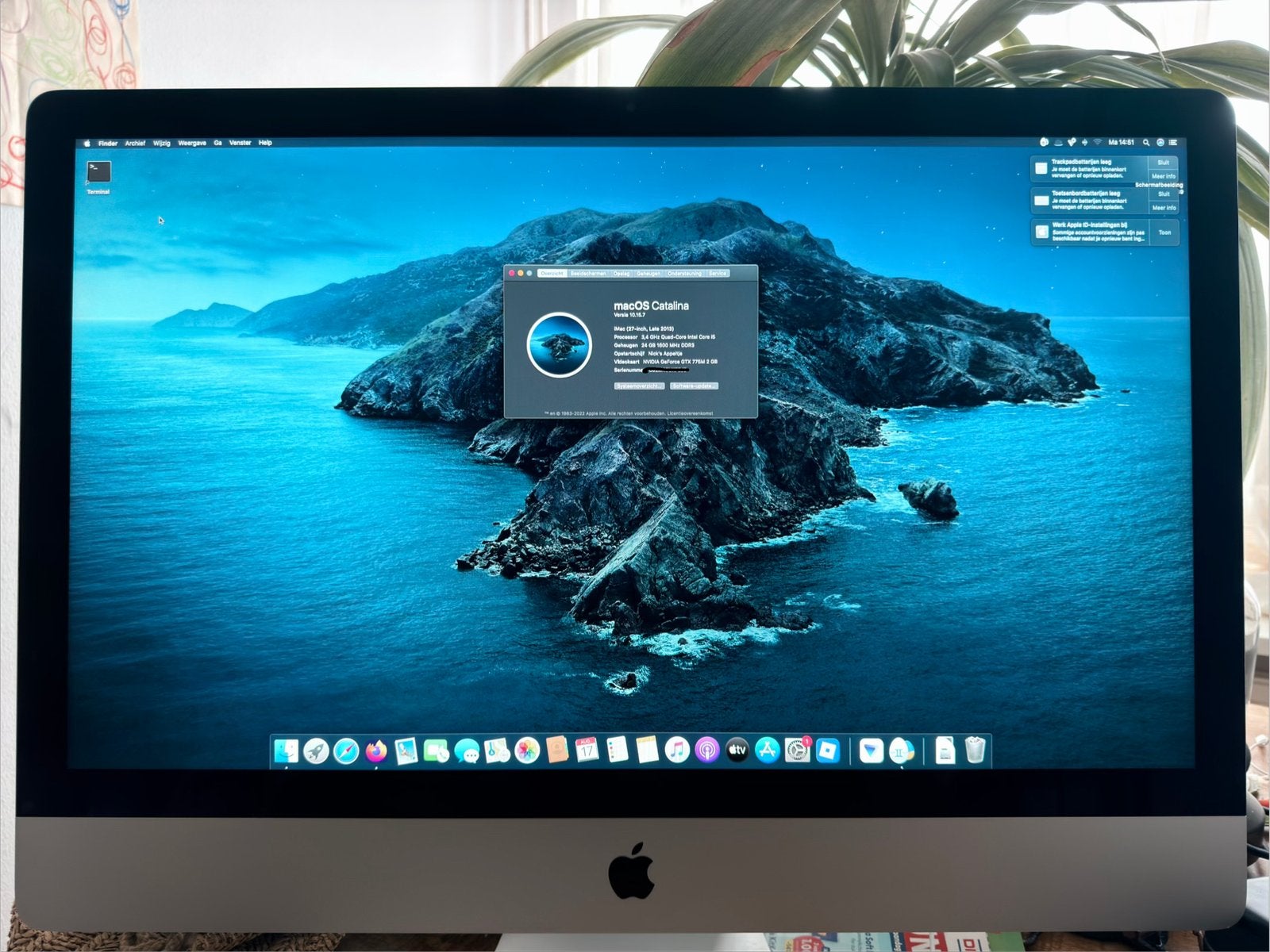Select the Overzicht tab
The width and height of the screenshot is (1270, 952).
click(x=552, y=273)
